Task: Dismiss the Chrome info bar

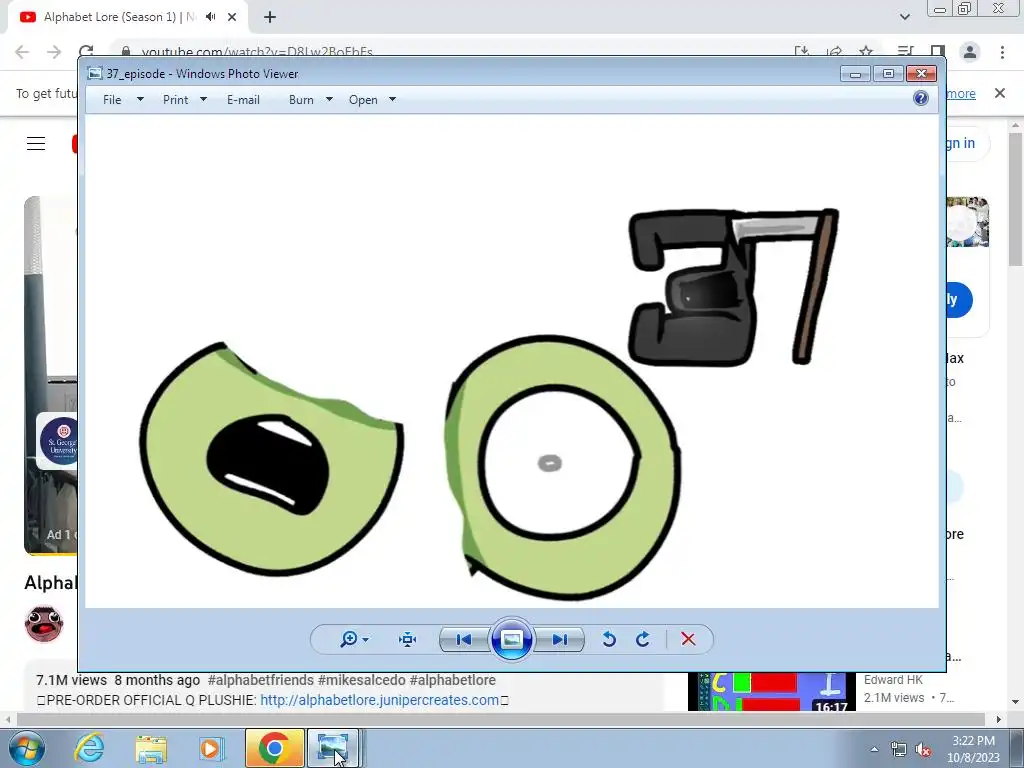Action: coord(1000,93)
